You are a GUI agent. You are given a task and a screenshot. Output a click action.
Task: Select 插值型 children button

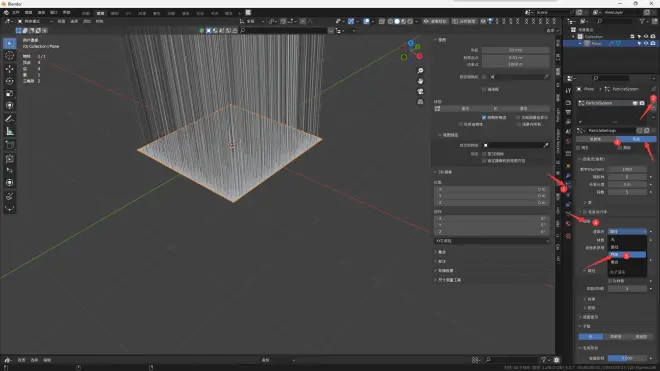pyautogui.click(x=641, y=337)
